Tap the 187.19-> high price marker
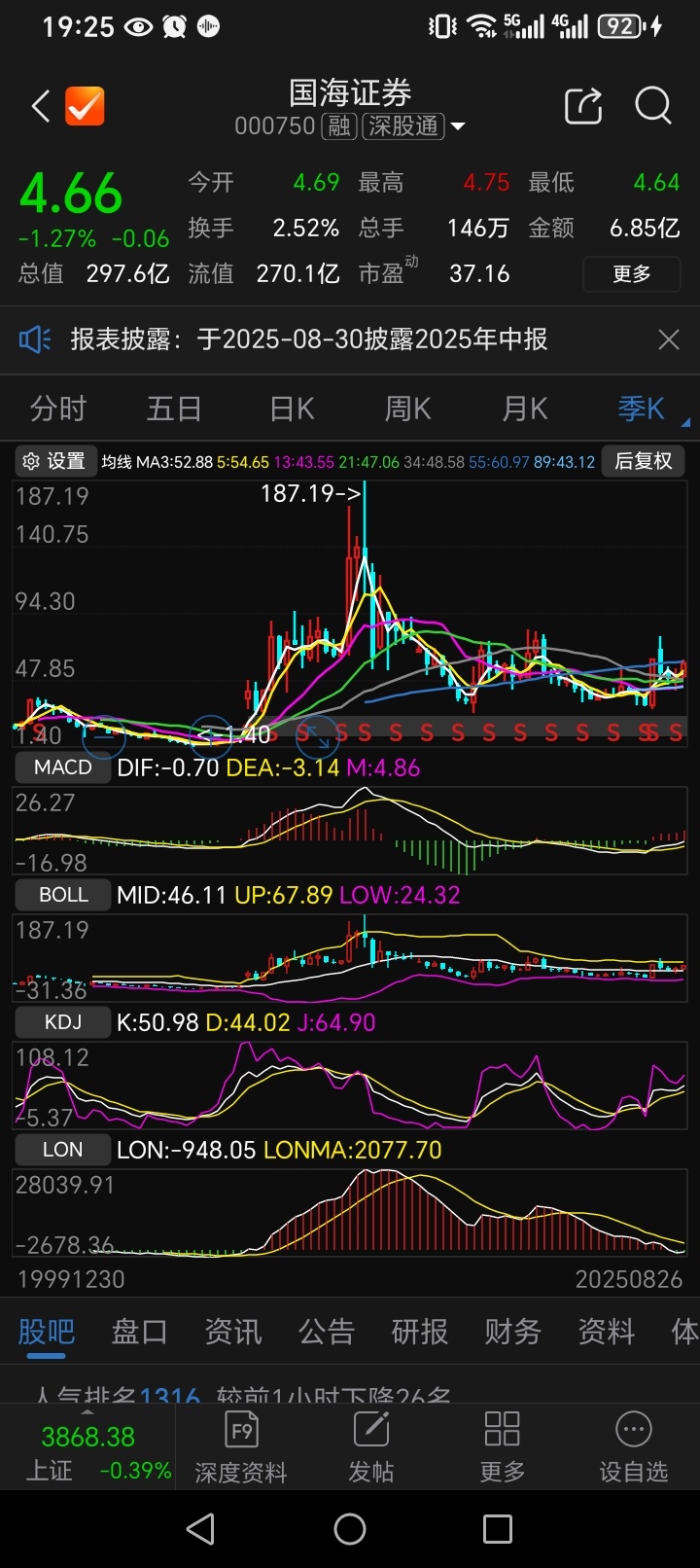 tap(311, 494)
